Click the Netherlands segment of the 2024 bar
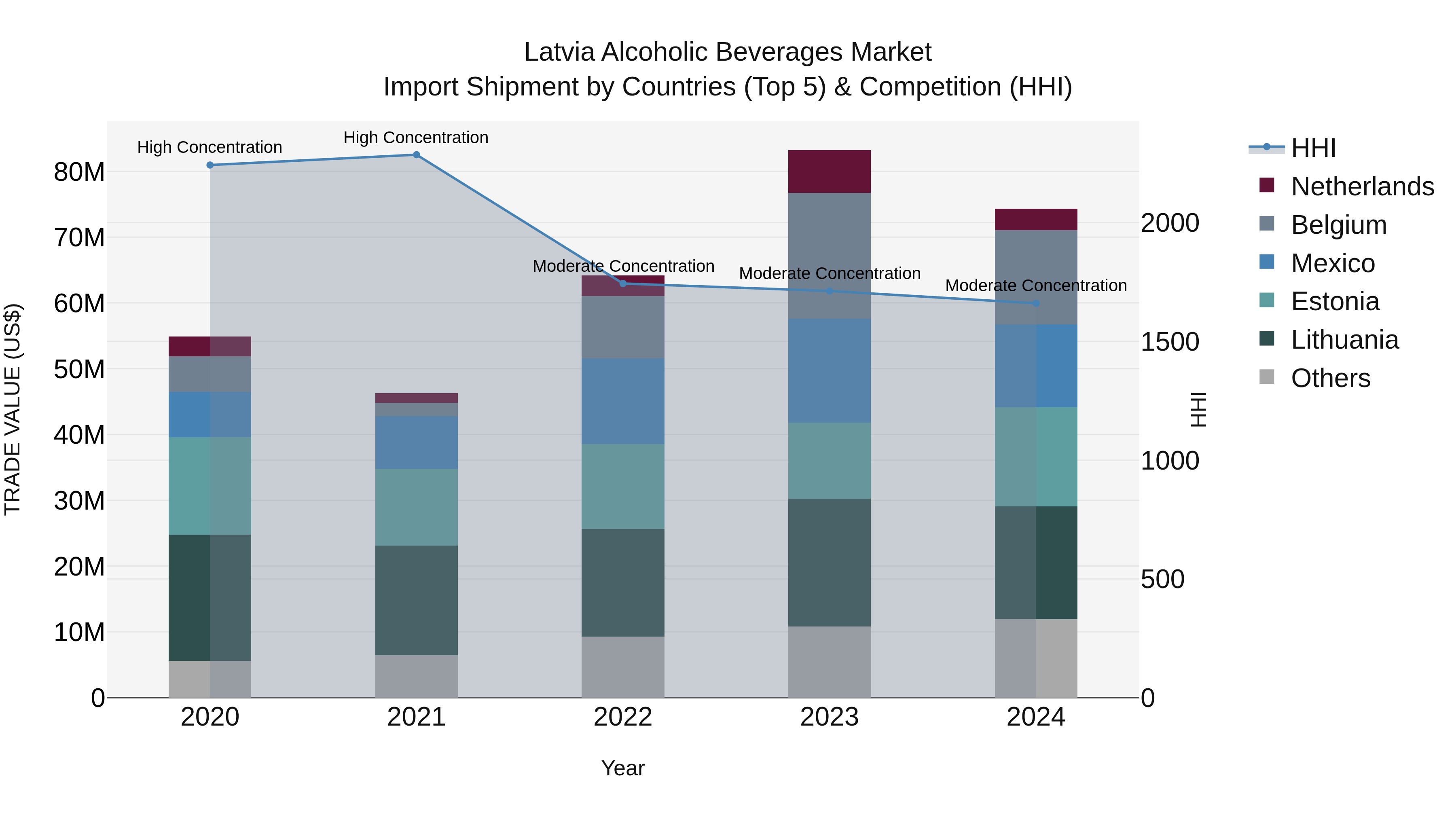 (x=1036, y=220)
